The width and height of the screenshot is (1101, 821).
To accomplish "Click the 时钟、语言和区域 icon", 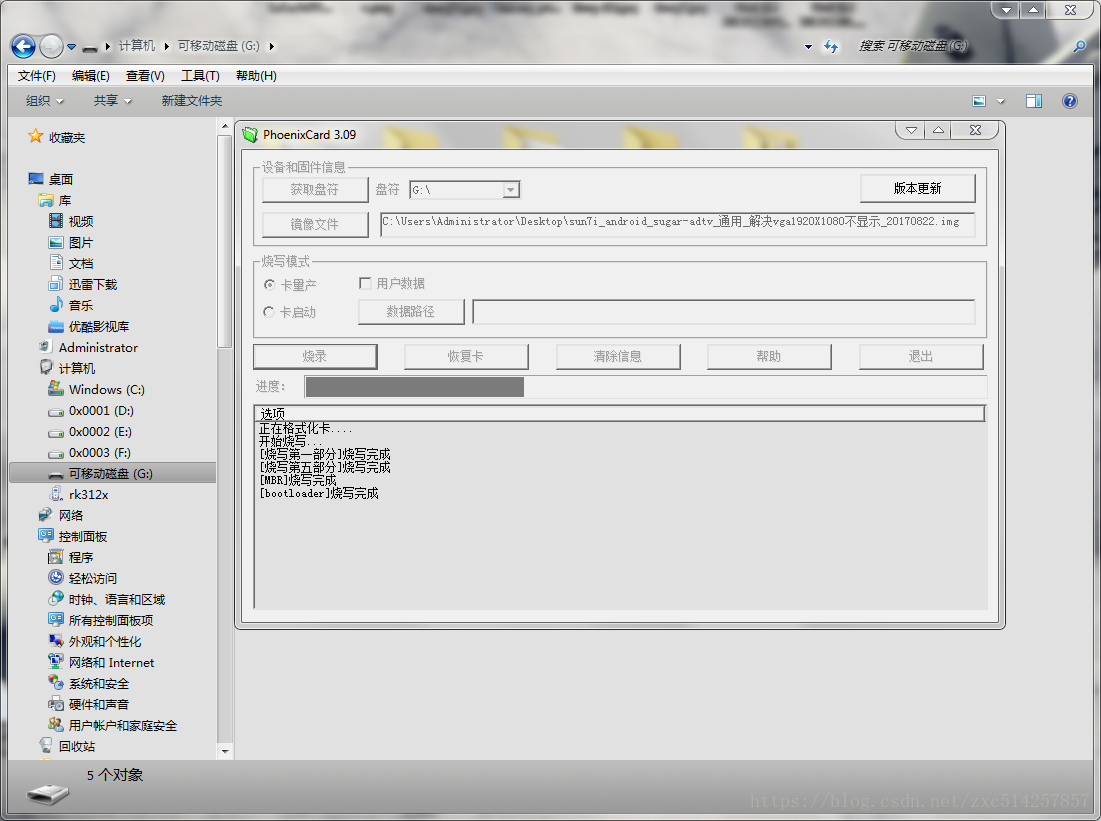I will [56, 598].
